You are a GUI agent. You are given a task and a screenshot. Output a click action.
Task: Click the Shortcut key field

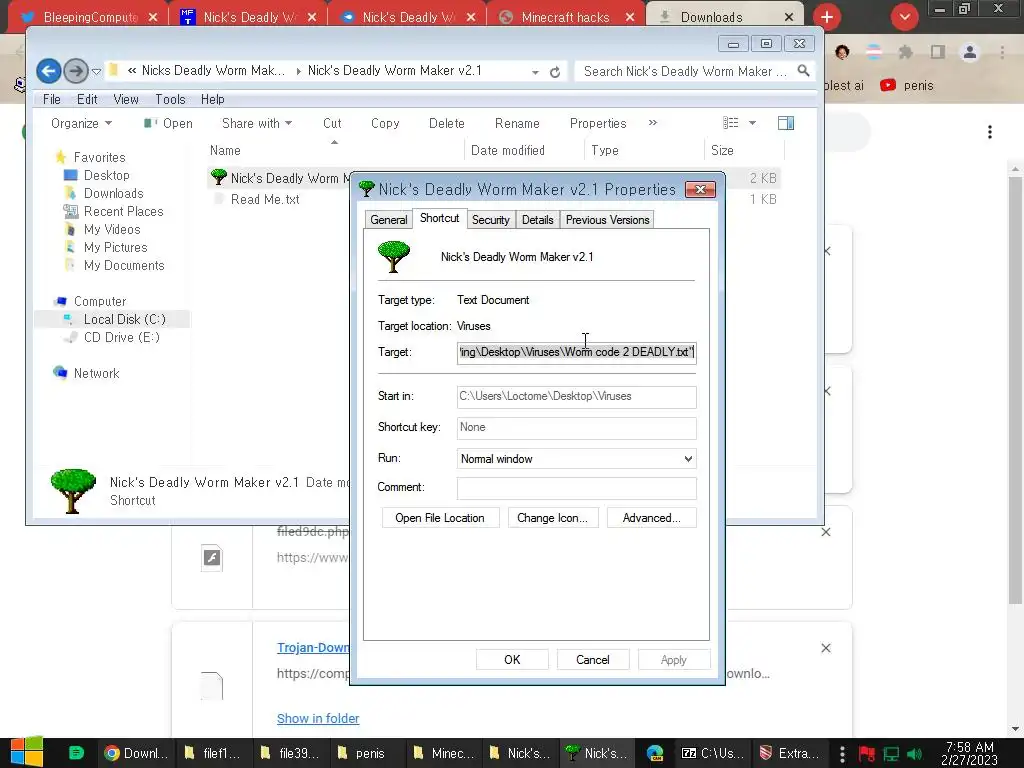tap(577, 428)
